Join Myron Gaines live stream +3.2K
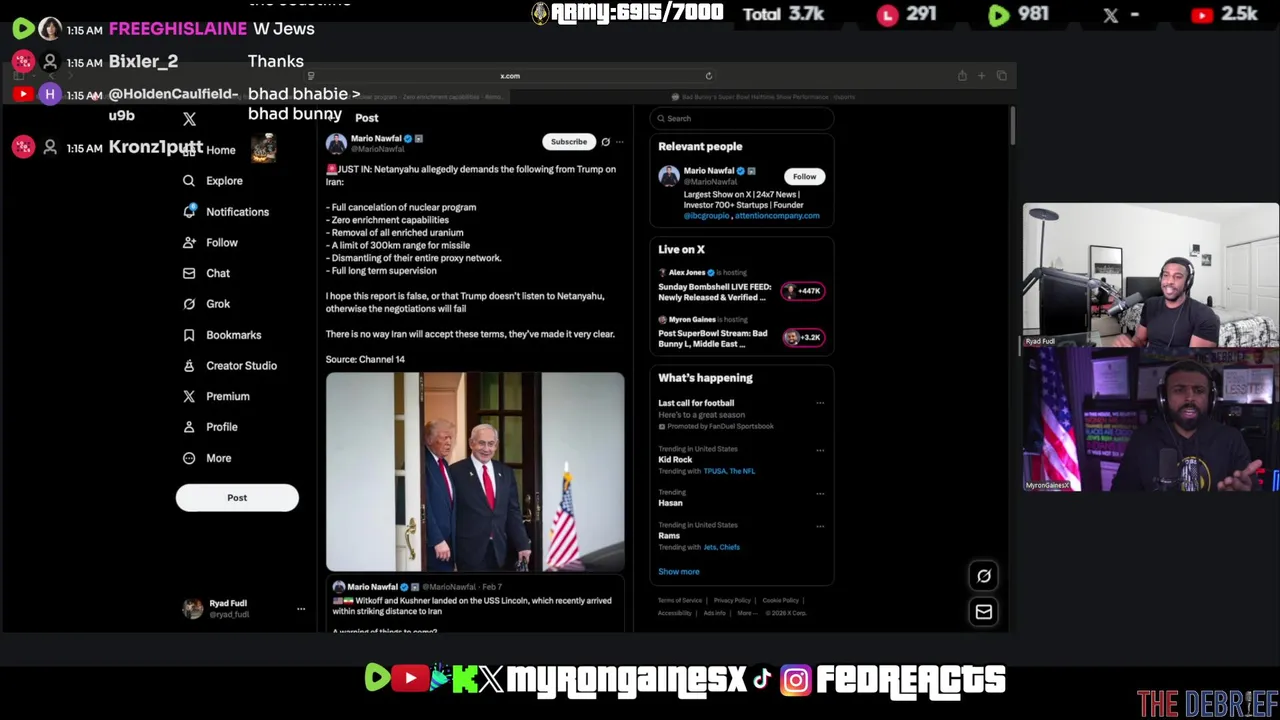1280x720 pixels. 803,337
